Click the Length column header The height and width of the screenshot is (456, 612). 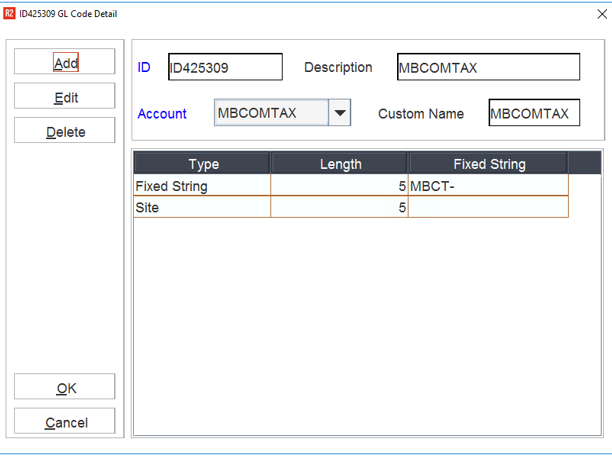pos(340,164)
